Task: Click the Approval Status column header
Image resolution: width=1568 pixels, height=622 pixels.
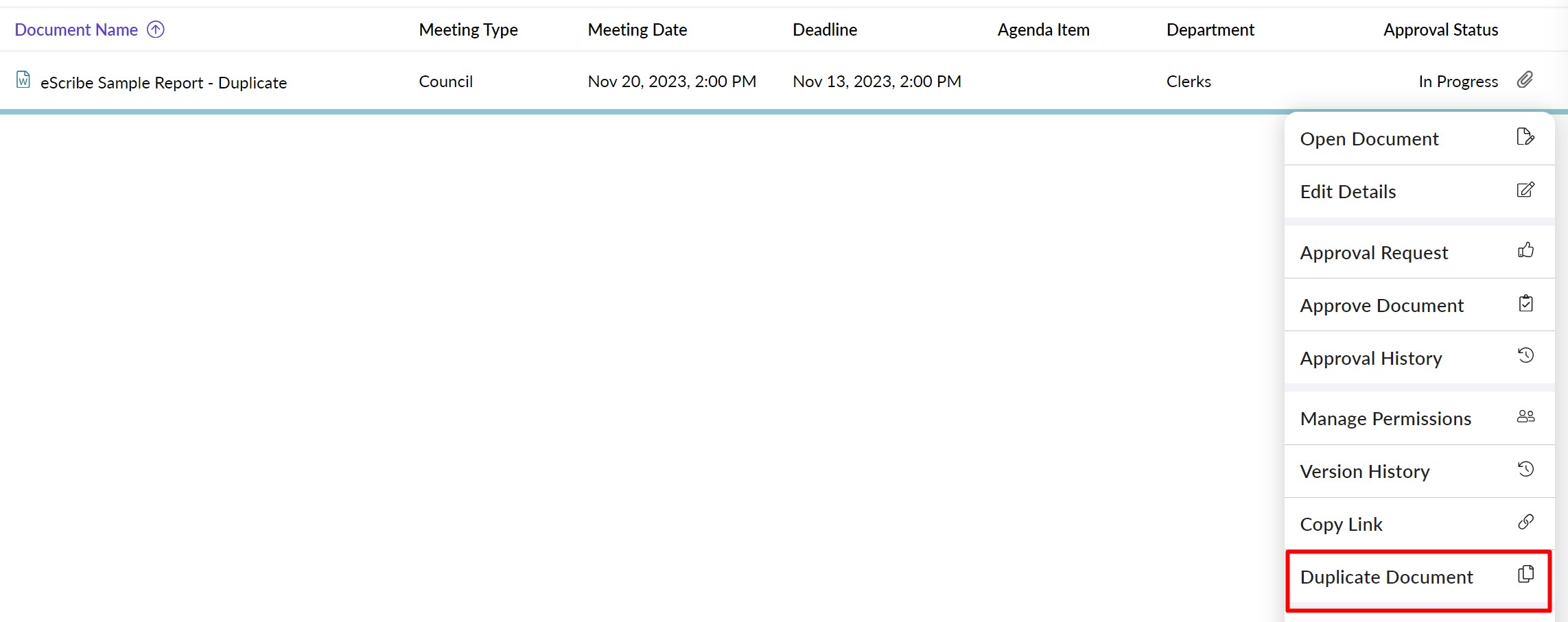Action: point(1440,29)
